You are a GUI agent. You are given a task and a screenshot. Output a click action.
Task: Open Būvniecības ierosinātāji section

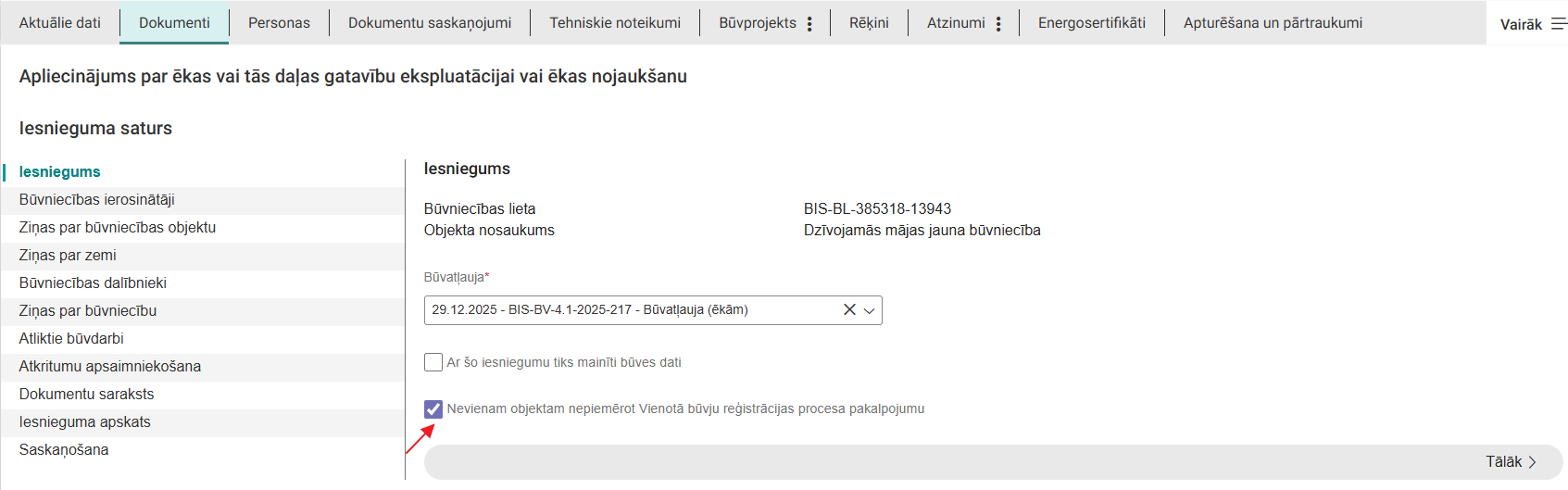(97, 200)
